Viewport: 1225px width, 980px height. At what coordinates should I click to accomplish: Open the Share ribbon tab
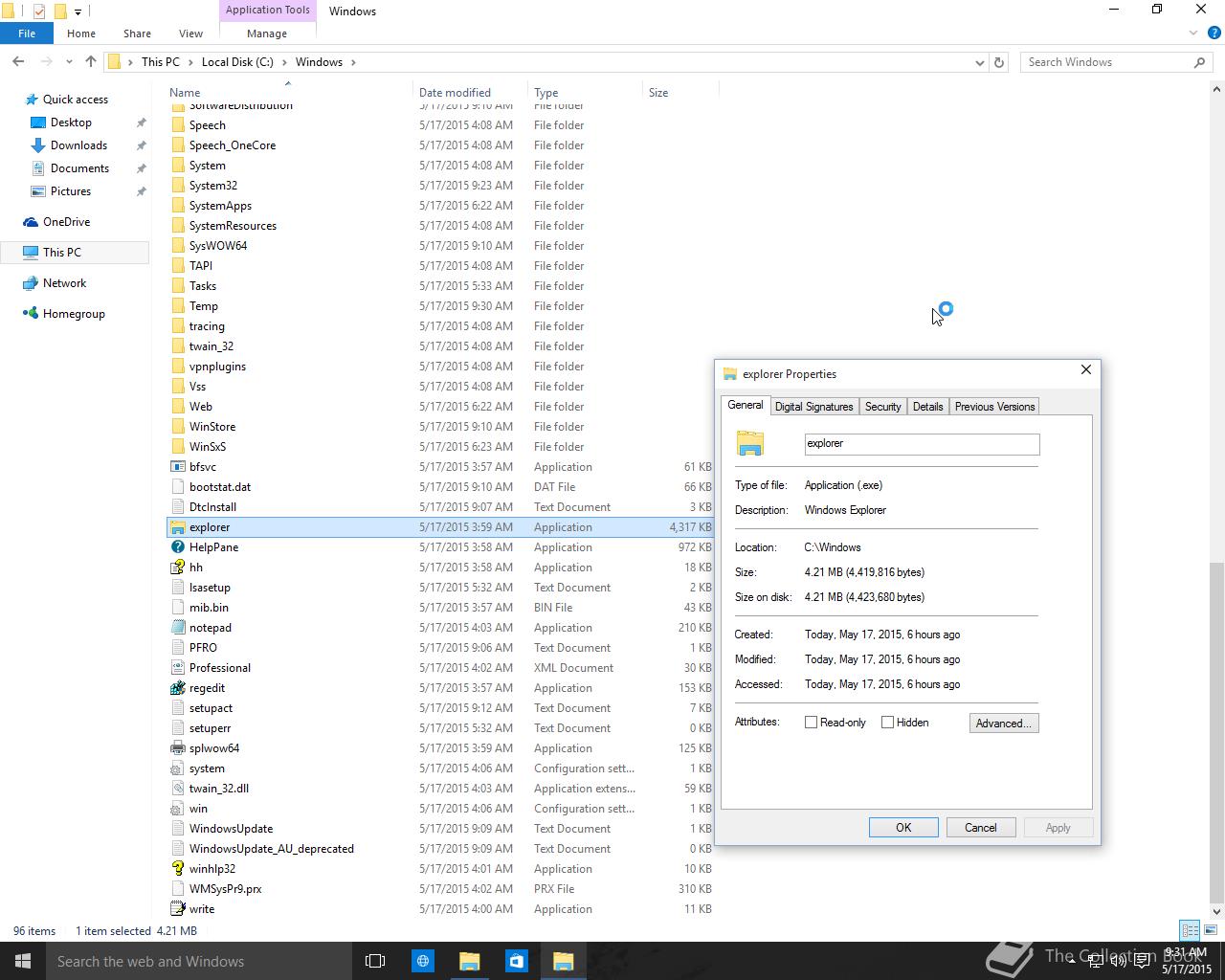click(137, 33)
